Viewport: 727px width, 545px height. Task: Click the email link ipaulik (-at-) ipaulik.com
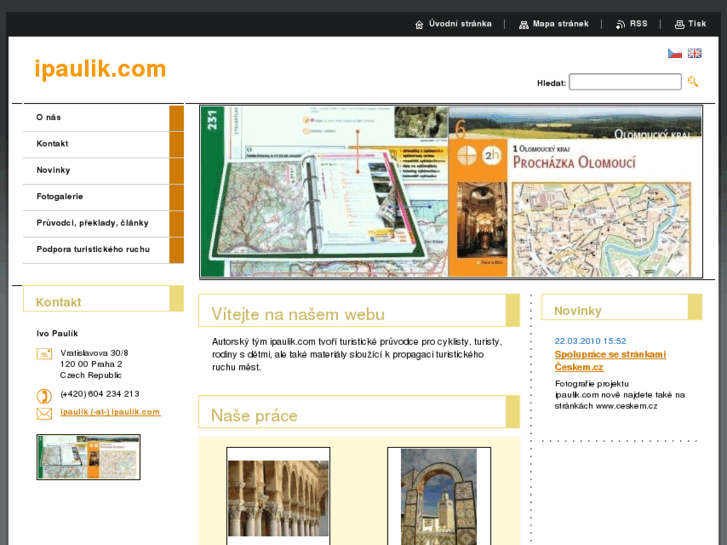point(110,412)
